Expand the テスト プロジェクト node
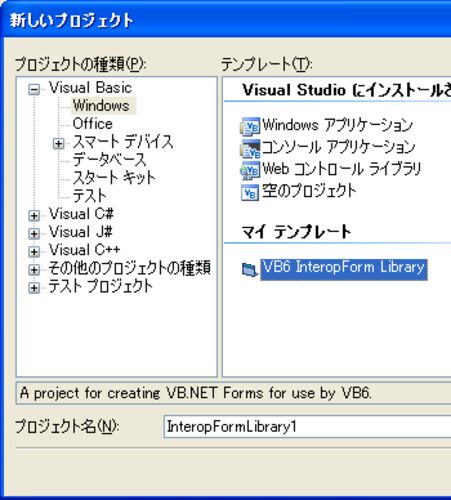Screen dimensions: 451x500 [34, 288]
